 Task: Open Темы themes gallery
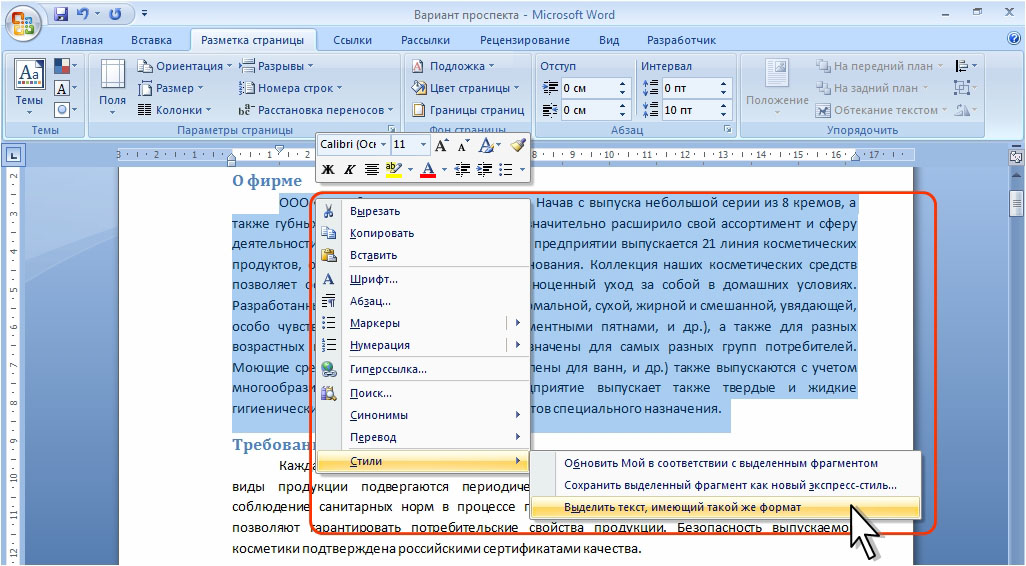29,88
